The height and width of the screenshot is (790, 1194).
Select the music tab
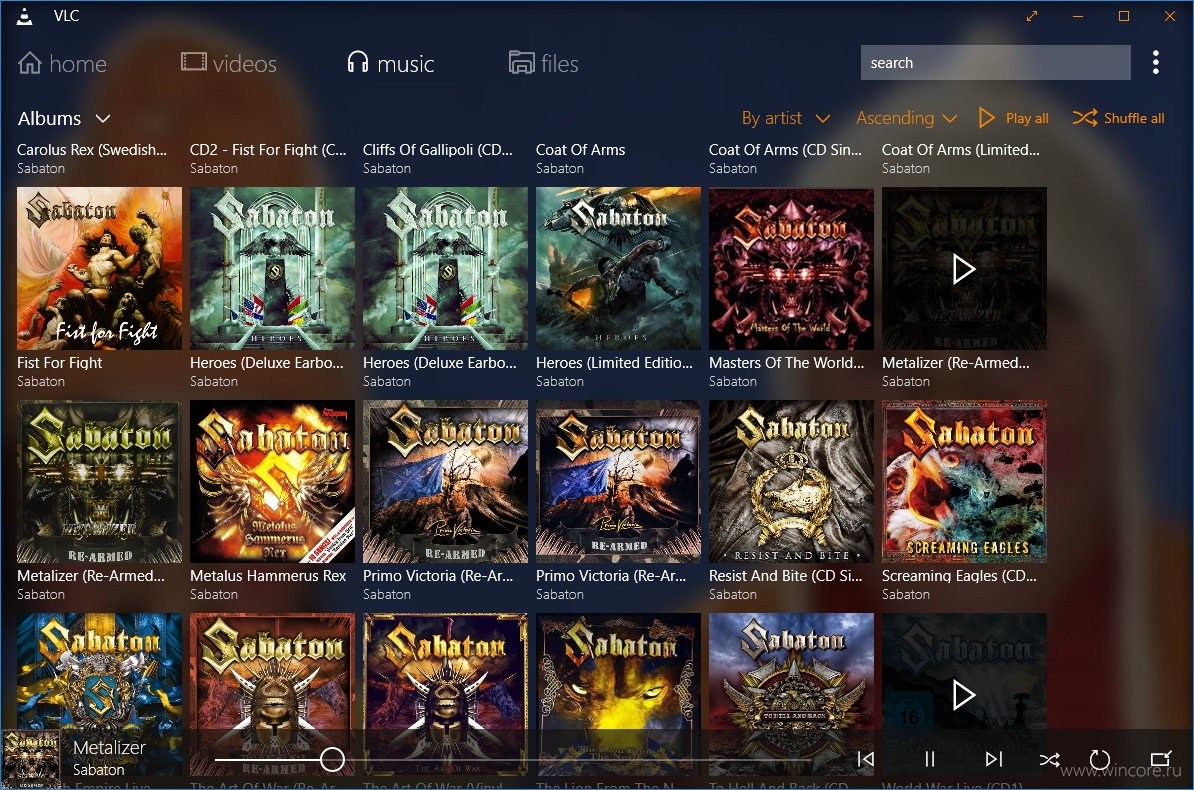390,63
